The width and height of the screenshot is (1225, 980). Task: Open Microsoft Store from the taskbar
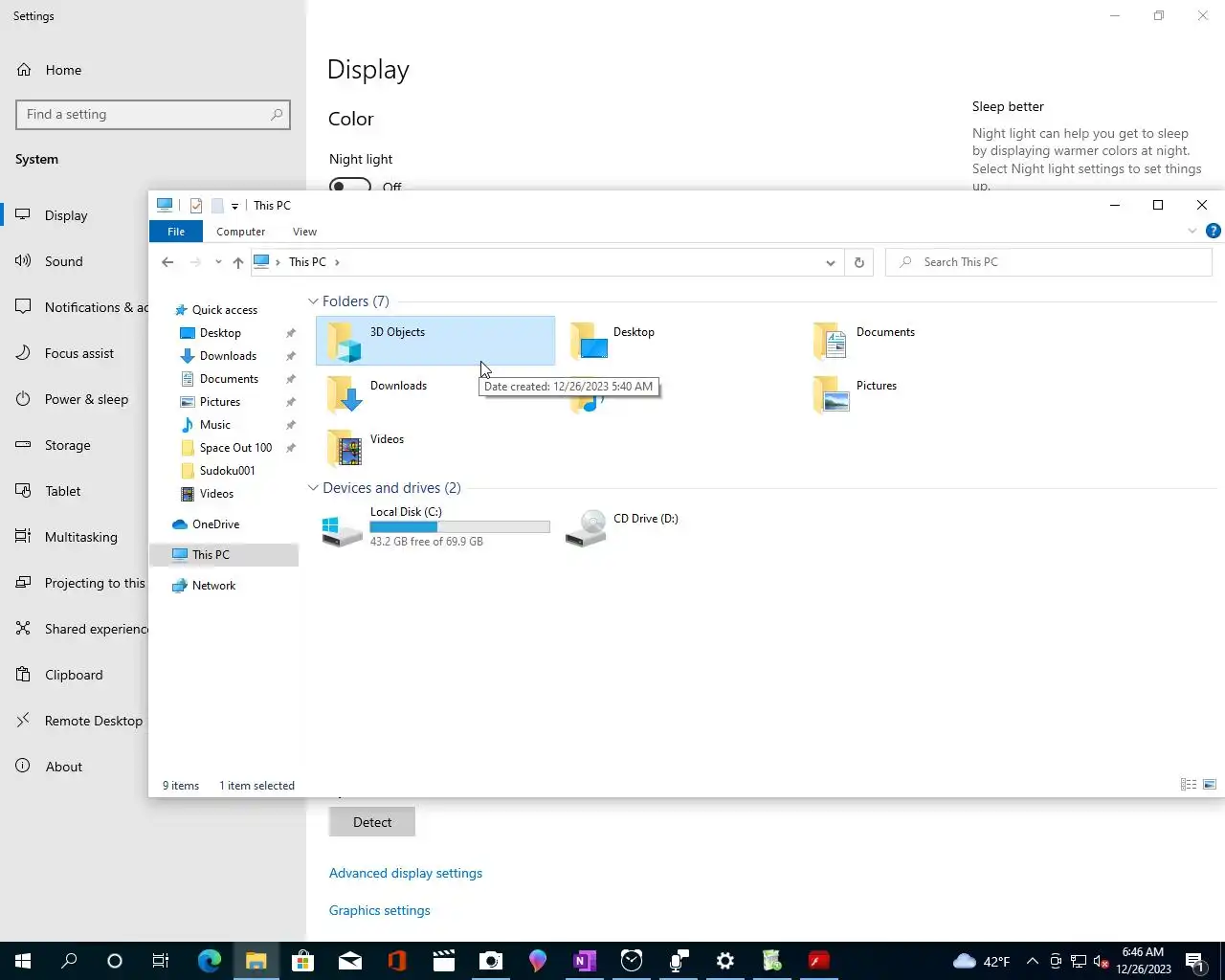click(x=303, y=961)
